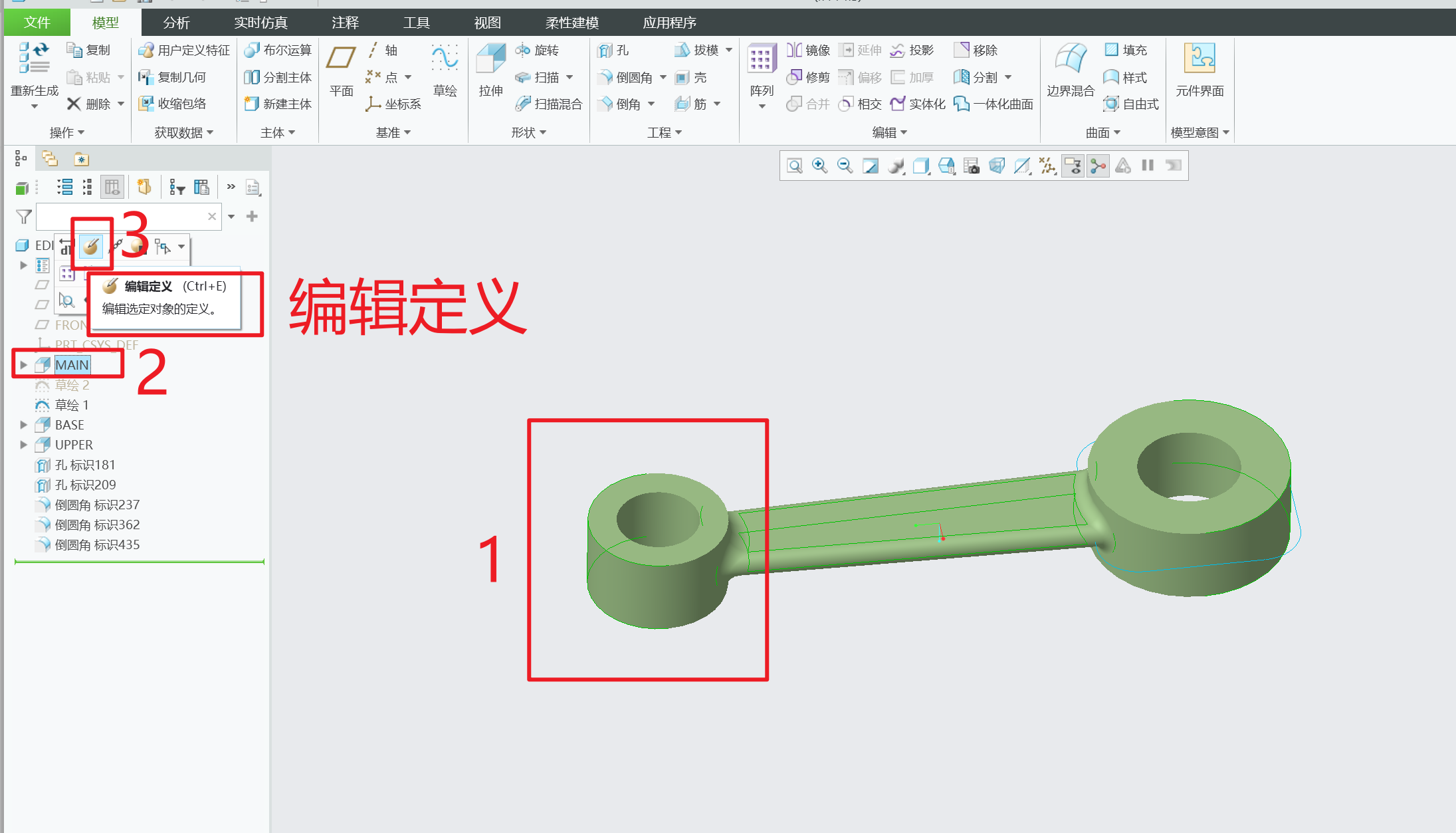The width and height of the screenshot is (1456, 833).
Task: Expand the UPPER feature in model tree
Action: 23,445
